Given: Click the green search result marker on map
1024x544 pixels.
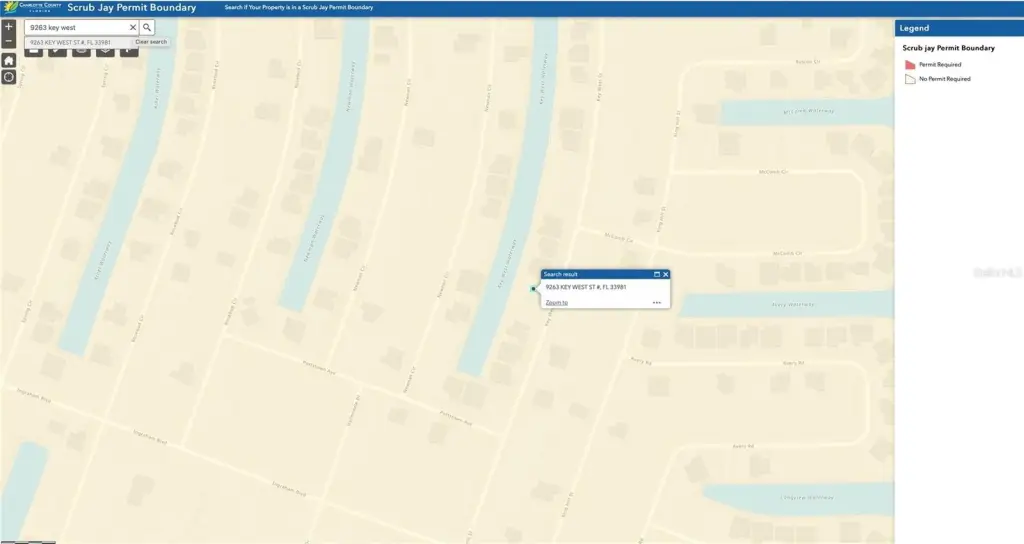Looking at the screenshot, I should [533, 289].
